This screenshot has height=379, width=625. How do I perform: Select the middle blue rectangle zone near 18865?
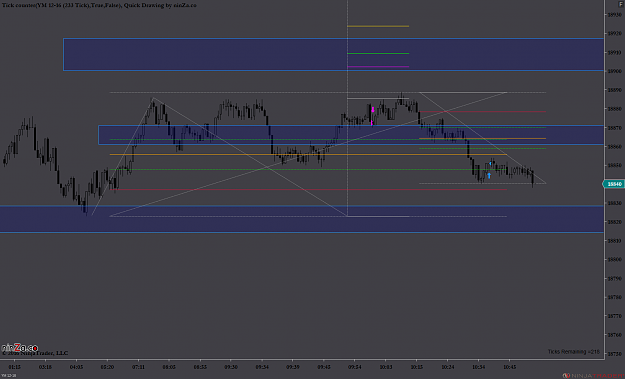pos(351,135)
